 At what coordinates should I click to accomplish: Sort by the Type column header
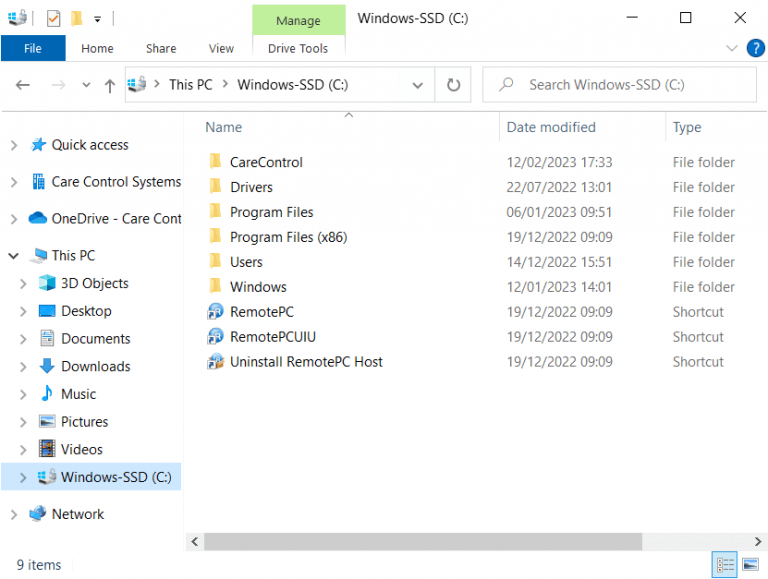coord(687,127)
